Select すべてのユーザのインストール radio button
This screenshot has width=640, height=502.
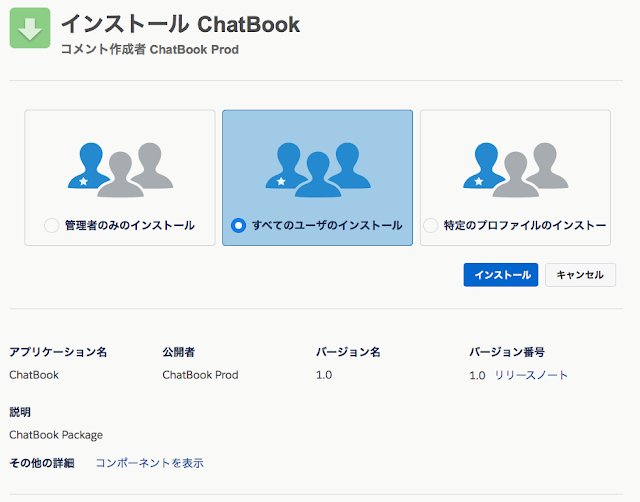click(238, 225)
